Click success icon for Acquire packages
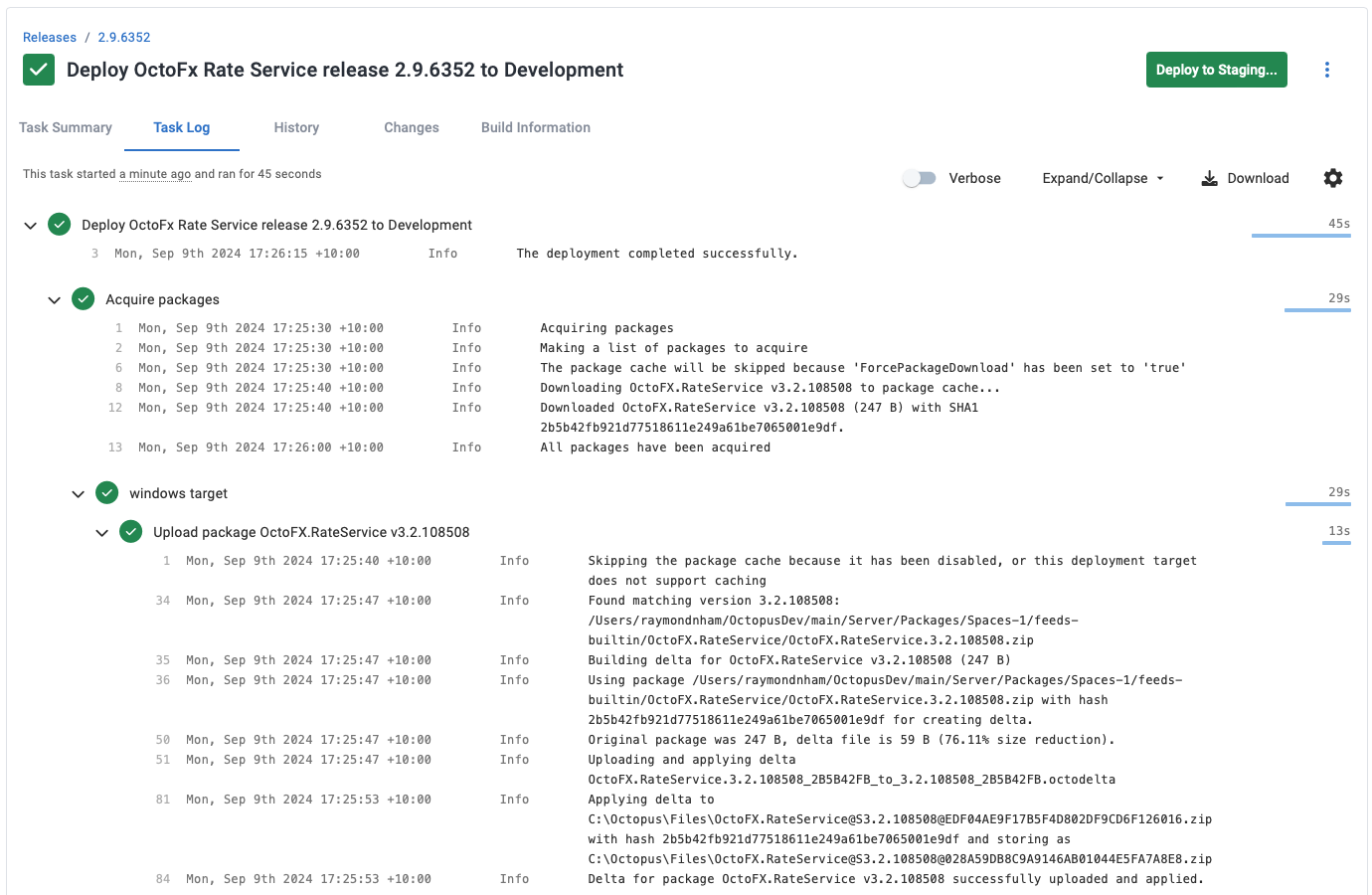Viewport: 1372px width, 895px height. 84,299
